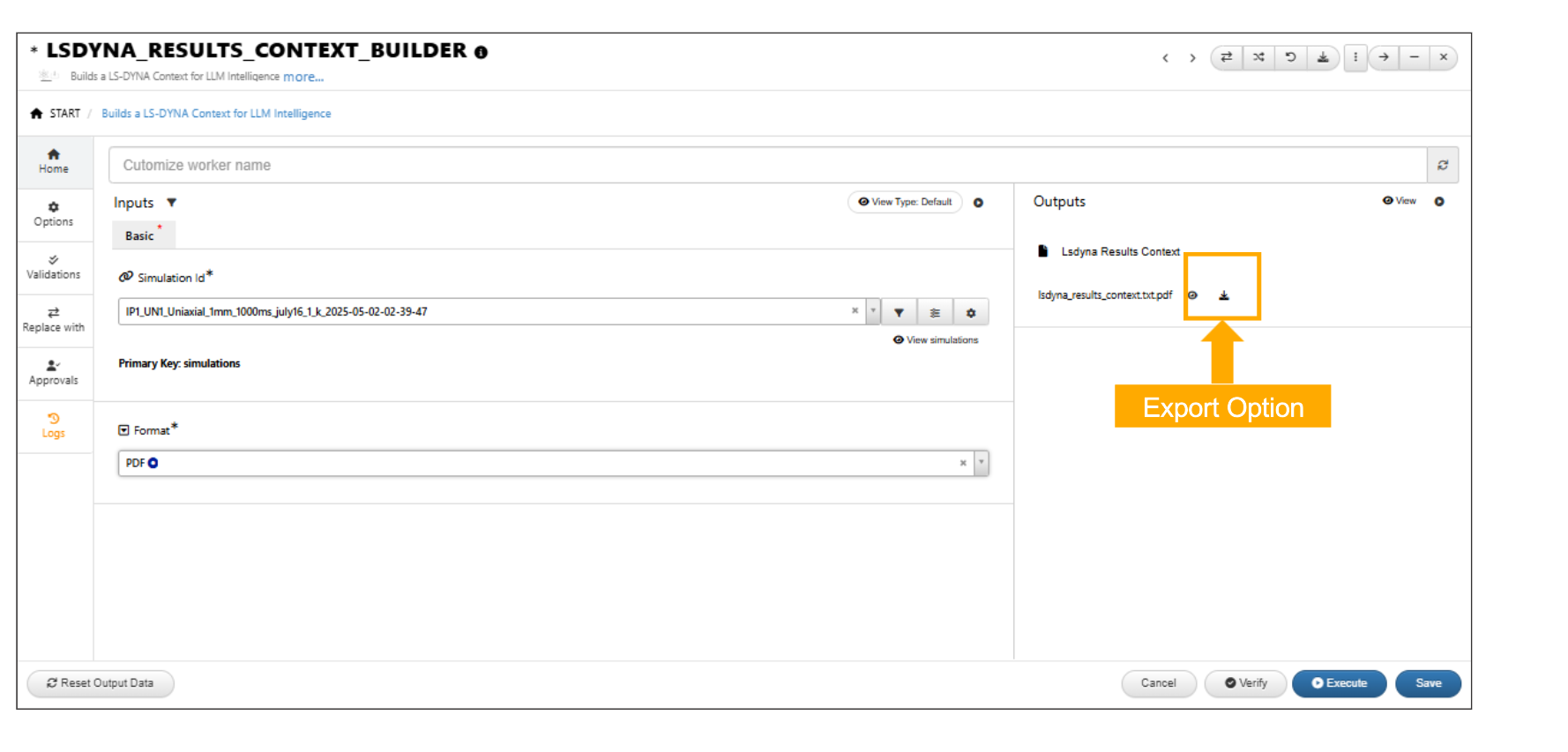The image size is (1568, 752).
Task: Click the lsdyna_results_context.txt.pdf file name
Action: tap(1105, 295)
